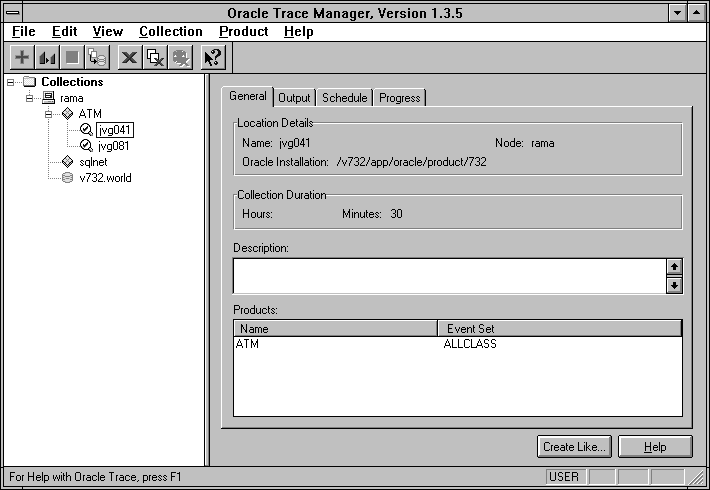
Task: Click the v732.world database icon
Action: (x=67, y=178)
